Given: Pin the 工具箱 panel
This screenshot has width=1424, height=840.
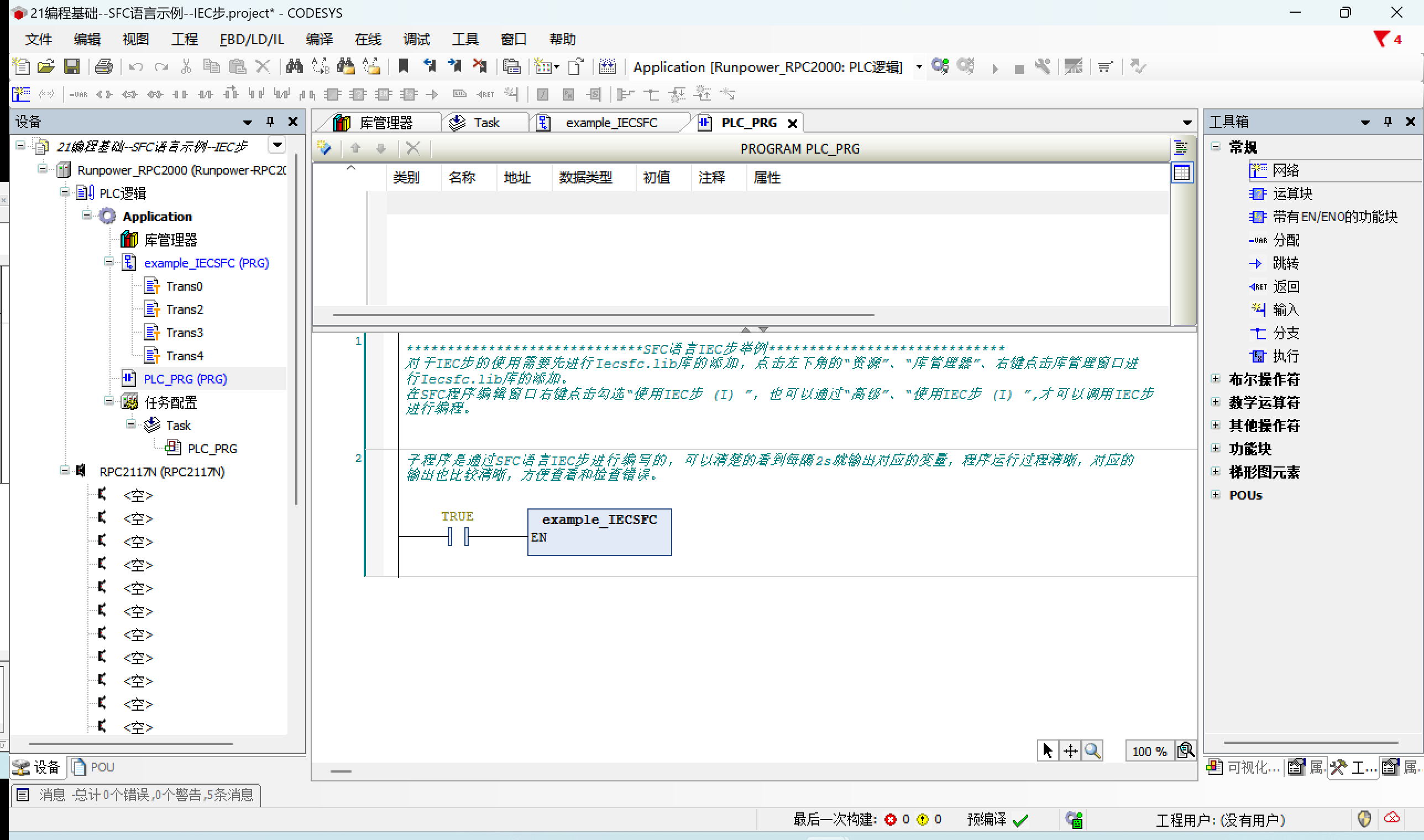Looking at the screenshot, I should pos(1388,122).
